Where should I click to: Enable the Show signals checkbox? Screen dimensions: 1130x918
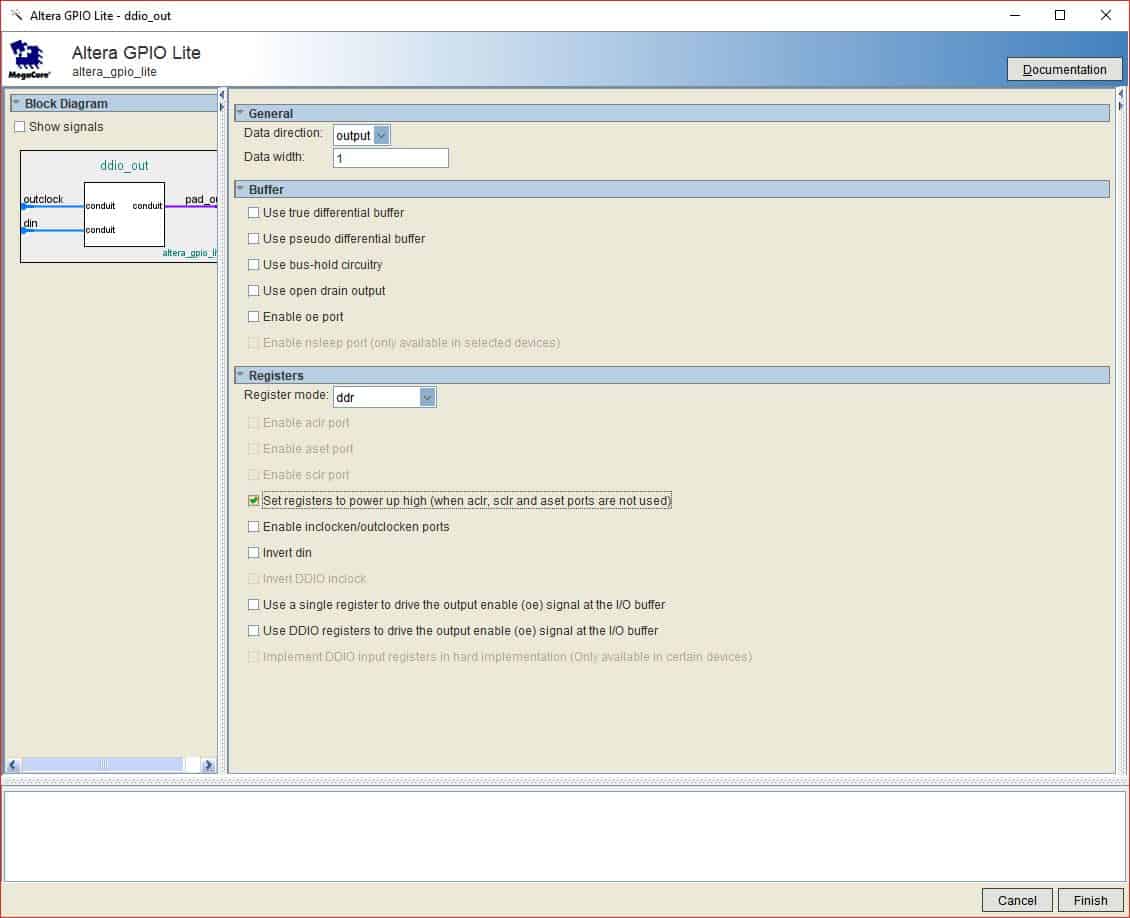20,127
